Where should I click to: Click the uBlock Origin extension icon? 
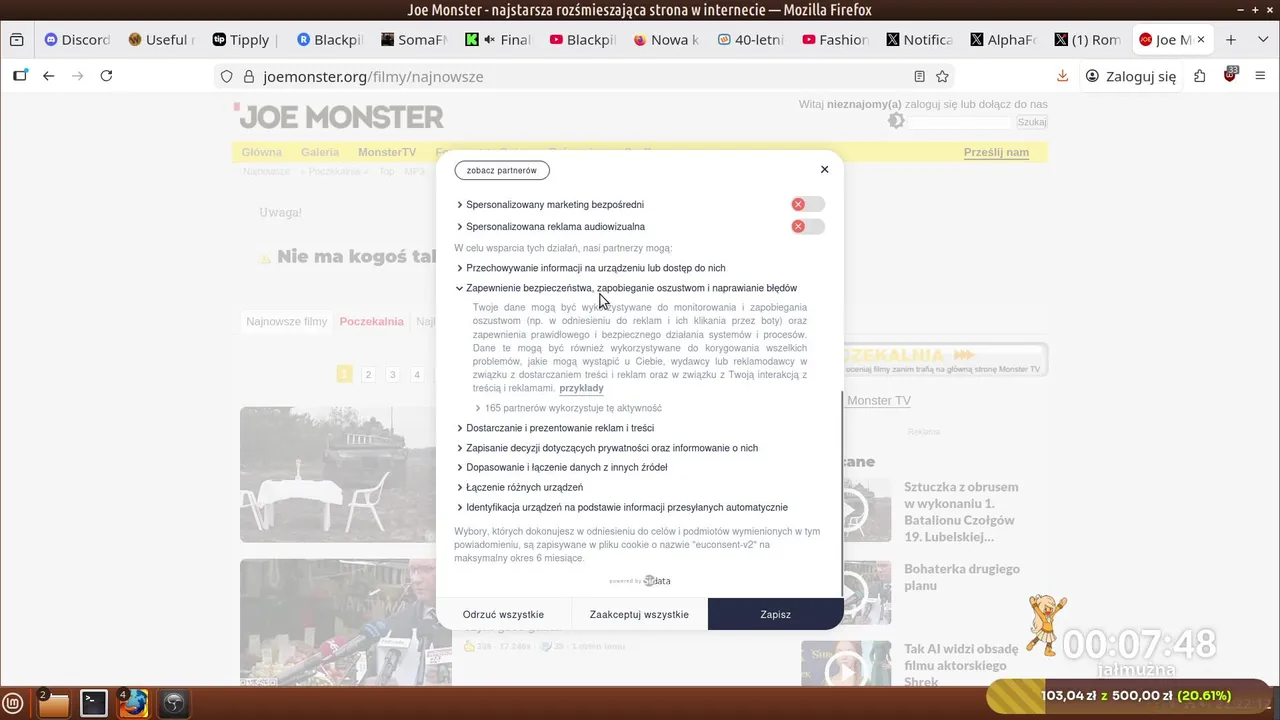pos(1230,76)
